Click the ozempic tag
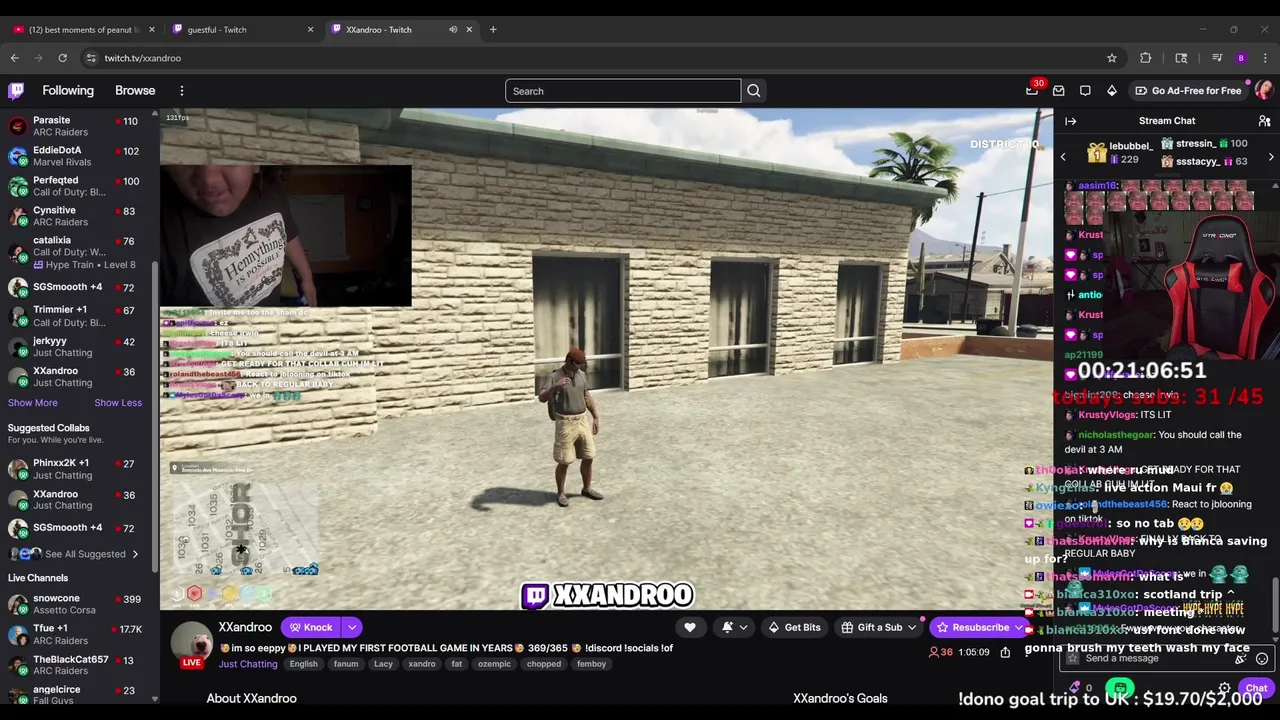The image size is (1280, 720). [494, 664]
